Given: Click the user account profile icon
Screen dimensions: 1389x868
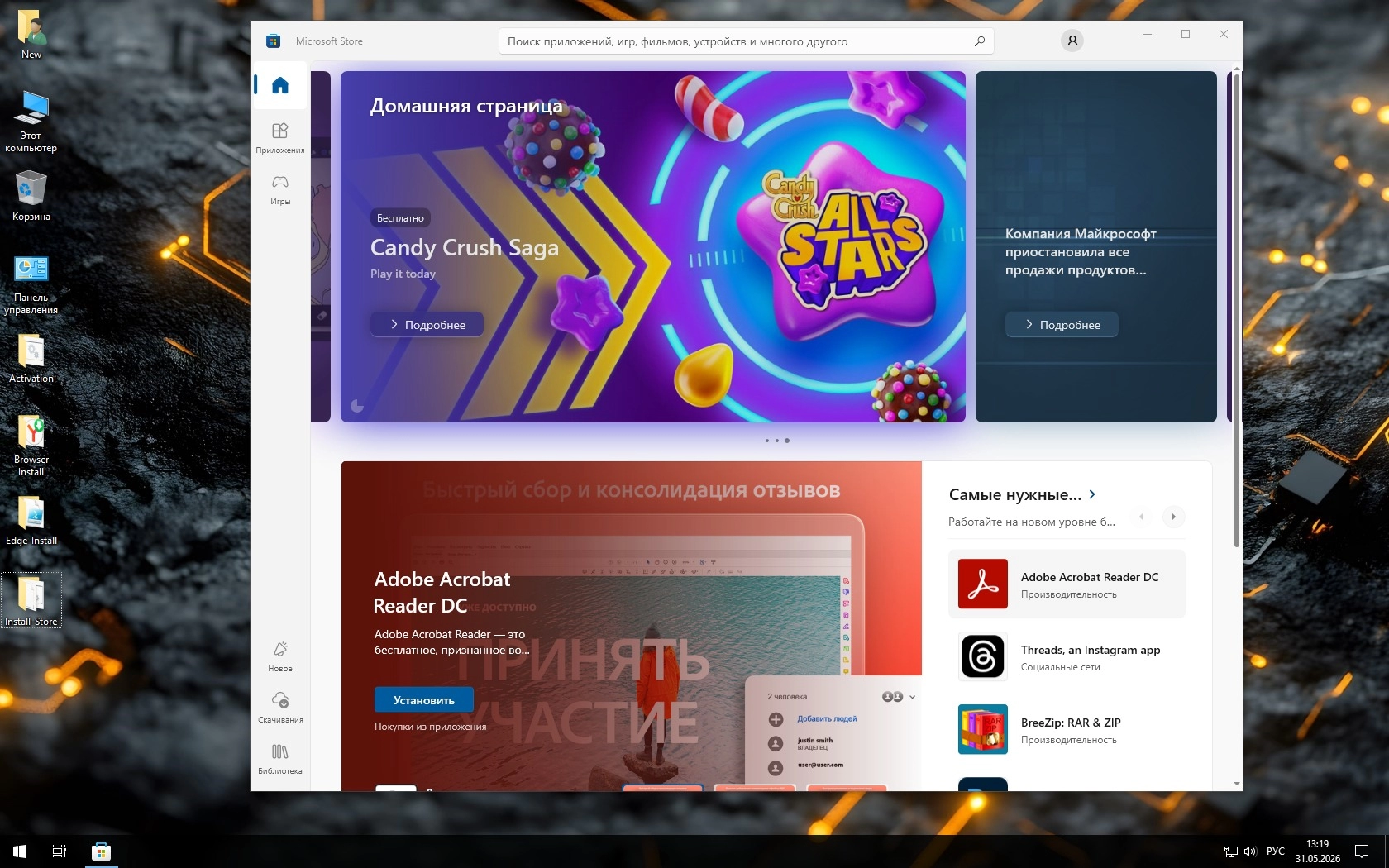Looking at the screenshot, I should click(1072, 41).
